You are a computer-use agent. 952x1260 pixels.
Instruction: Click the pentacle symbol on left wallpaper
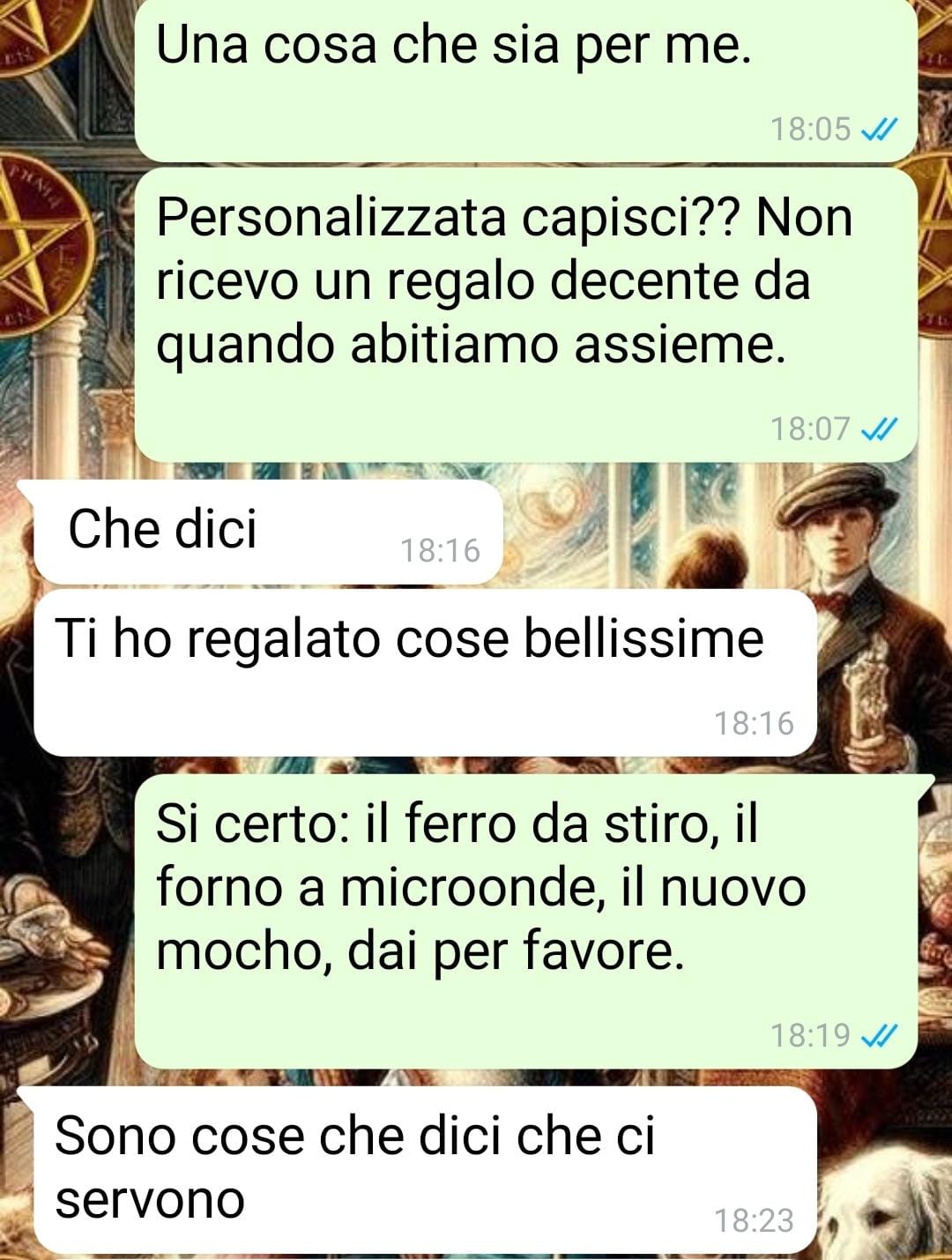[35, 234]
